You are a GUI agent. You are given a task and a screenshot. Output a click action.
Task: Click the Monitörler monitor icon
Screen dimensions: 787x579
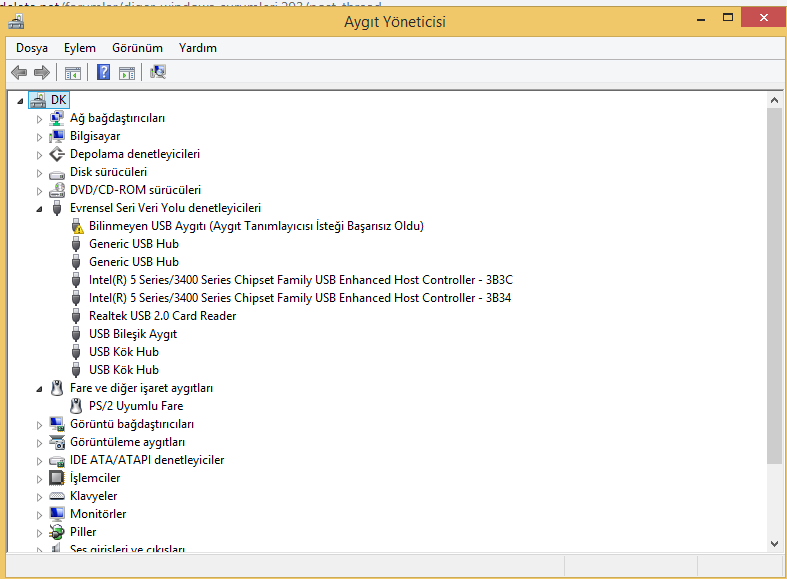(x=57, y=514)
